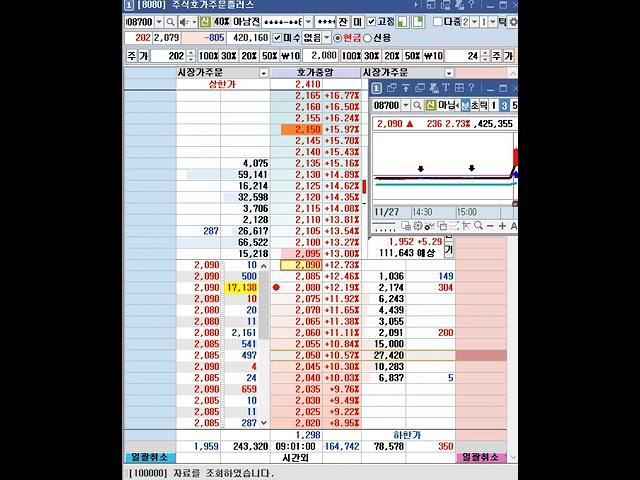Open the gear settings icon after 틱
The width and height of the screenshot is (640, 480).
click(x=513, y=22)
